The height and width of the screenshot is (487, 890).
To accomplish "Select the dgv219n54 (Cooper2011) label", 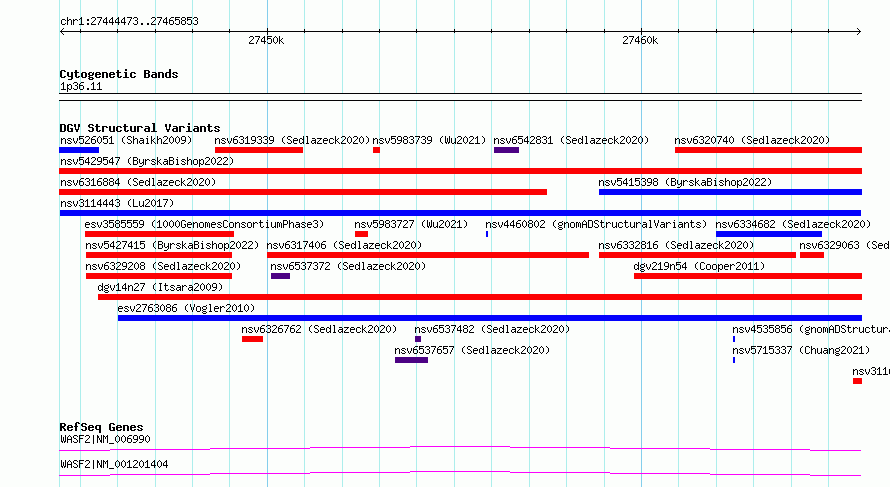I will pos(699,266).
